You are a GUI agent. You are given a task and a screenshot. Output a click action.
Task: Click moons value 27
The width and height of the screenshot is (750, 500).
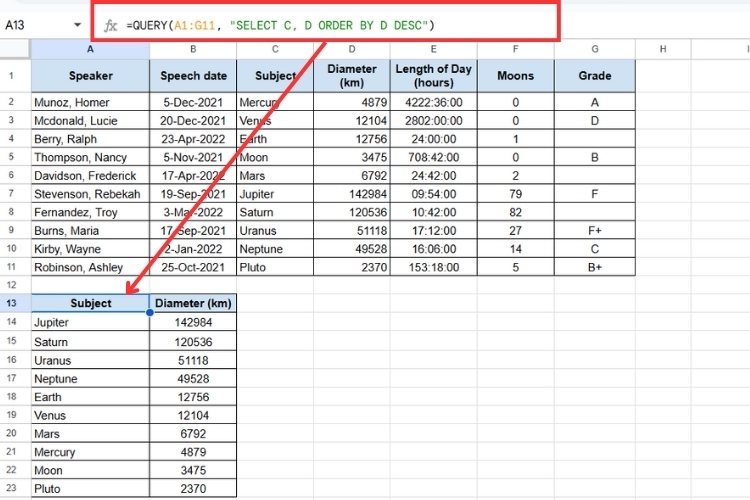(516, 231)
